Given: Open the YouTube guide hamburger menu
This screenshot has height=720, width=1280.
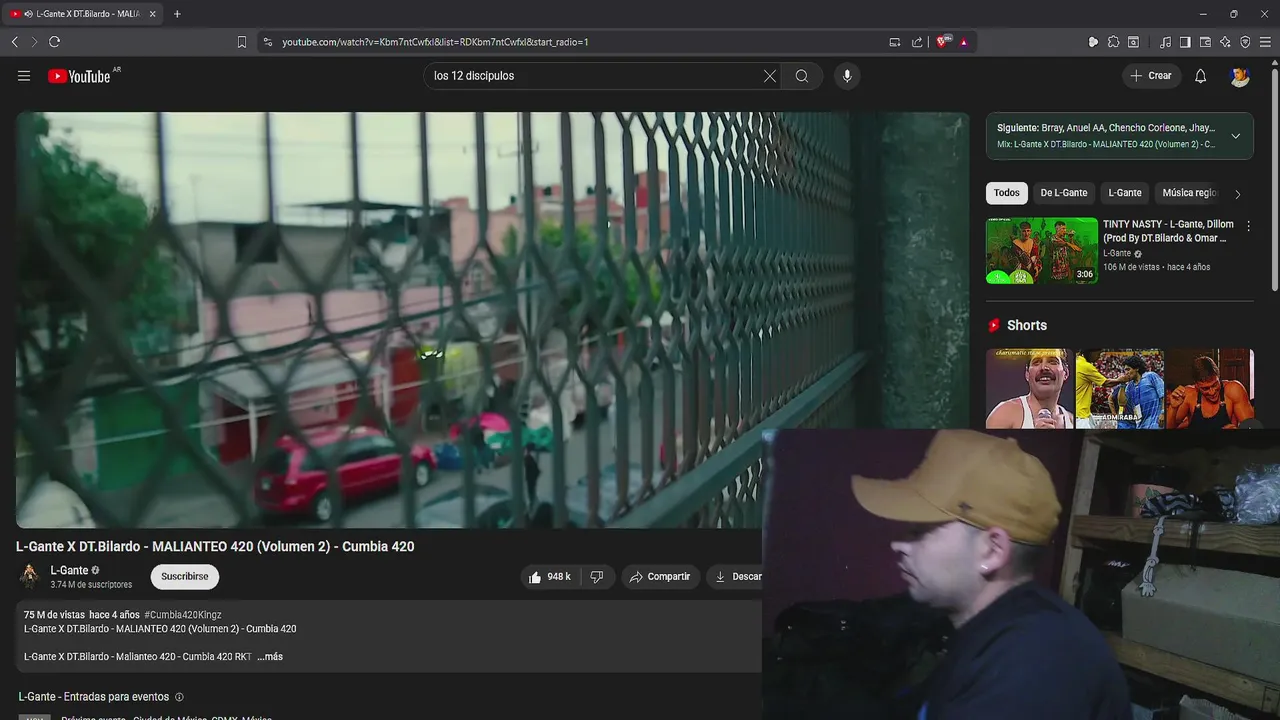Looking at the screenshot, I should pyautogui.click(x=24, y=76).
